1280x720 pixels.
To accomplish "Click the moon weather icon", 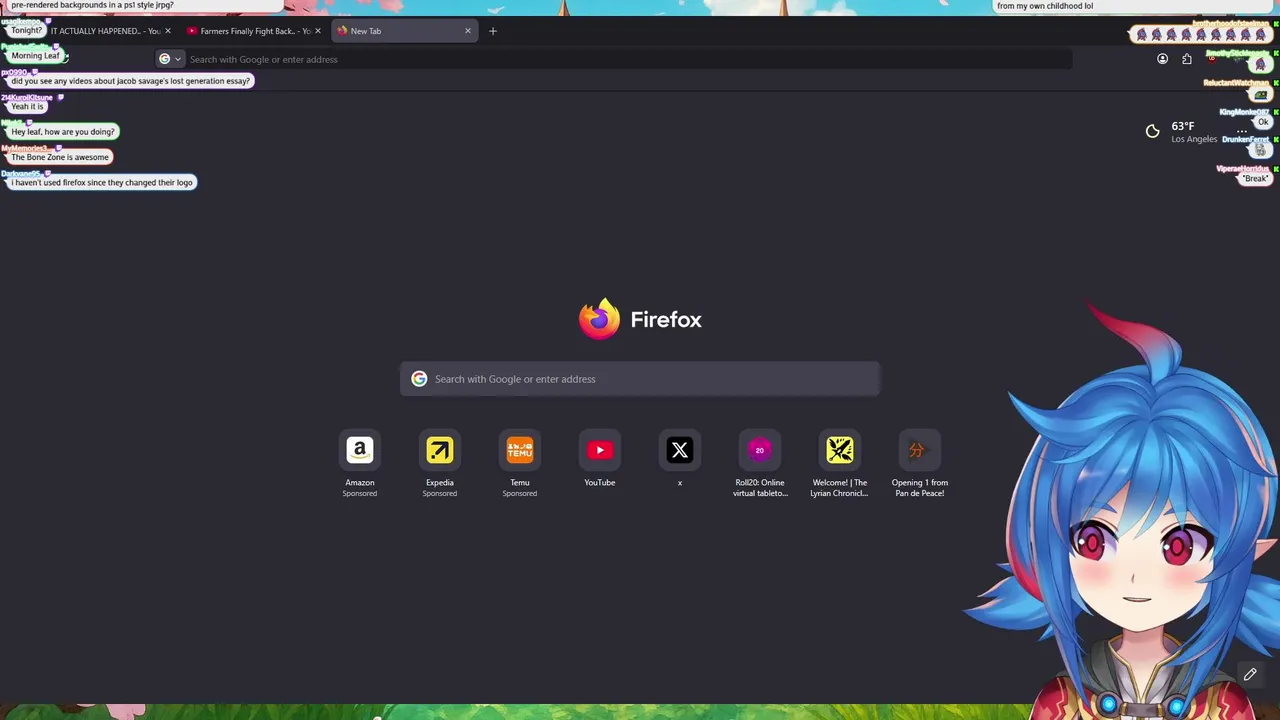I will click(x=1152, y=131).
